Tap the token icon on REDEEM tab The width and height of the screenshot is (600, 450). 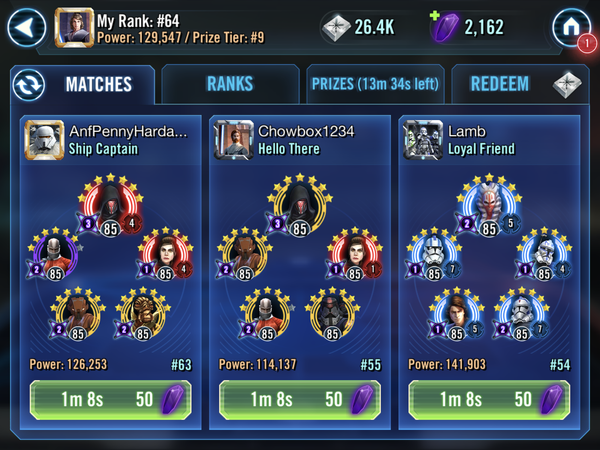(567, 85)
